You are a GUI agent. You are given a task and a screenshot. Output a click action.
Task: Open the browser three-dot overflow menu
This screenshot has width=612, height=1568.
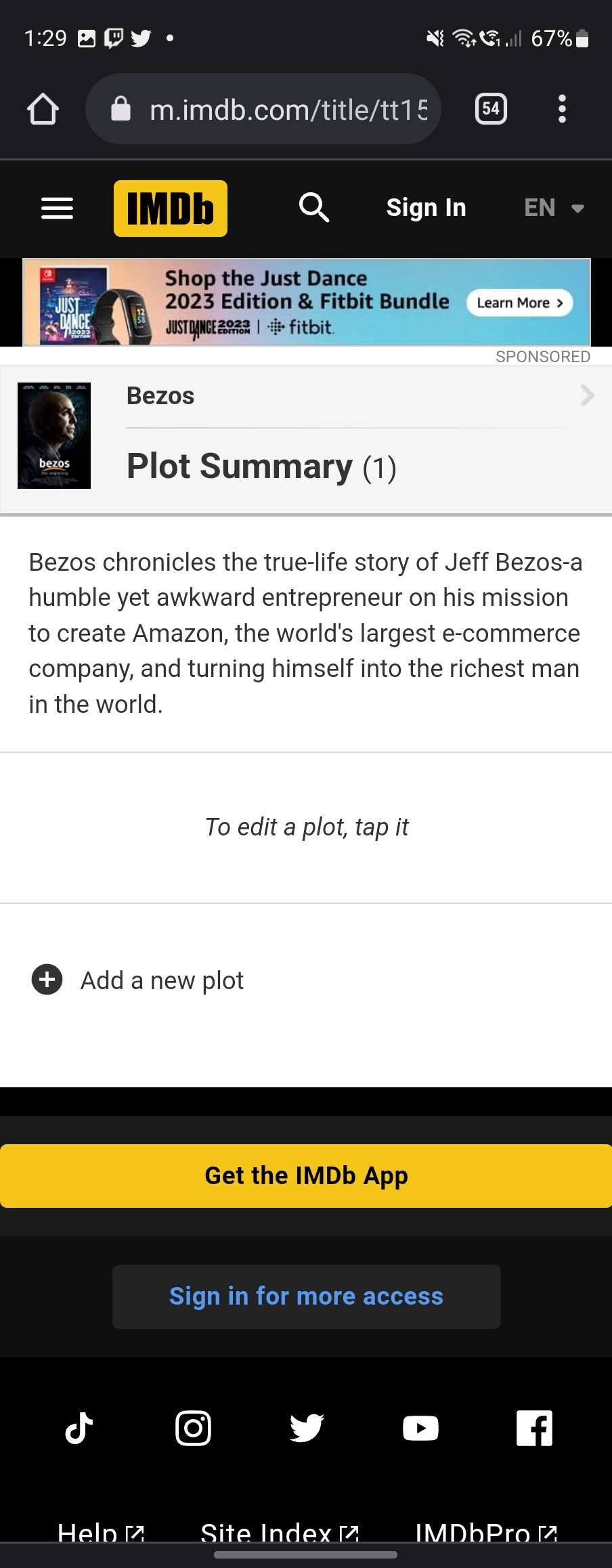(x=561, y=109)
